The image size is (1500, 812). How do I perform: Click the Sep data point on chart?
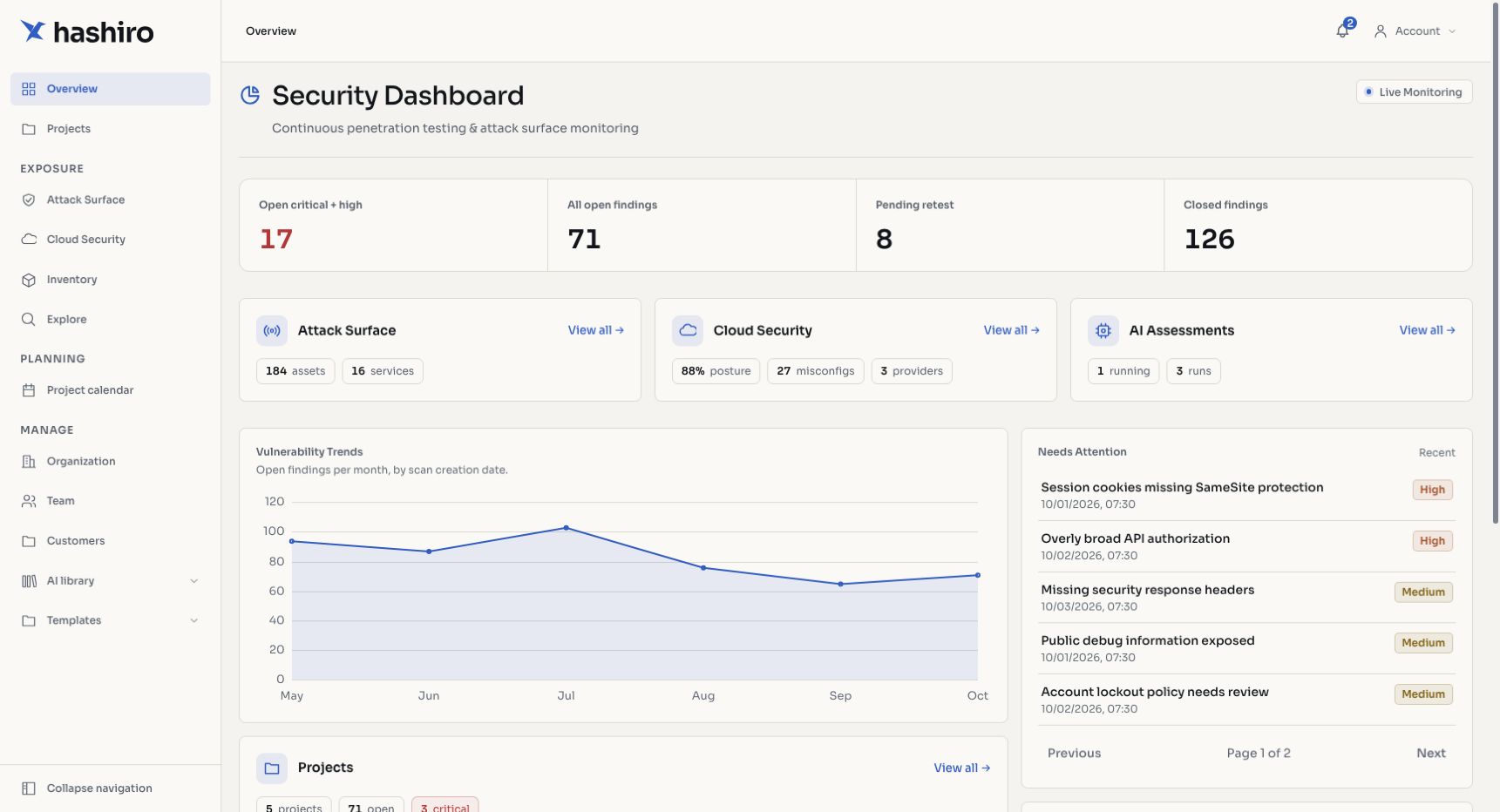pos(841,585)
